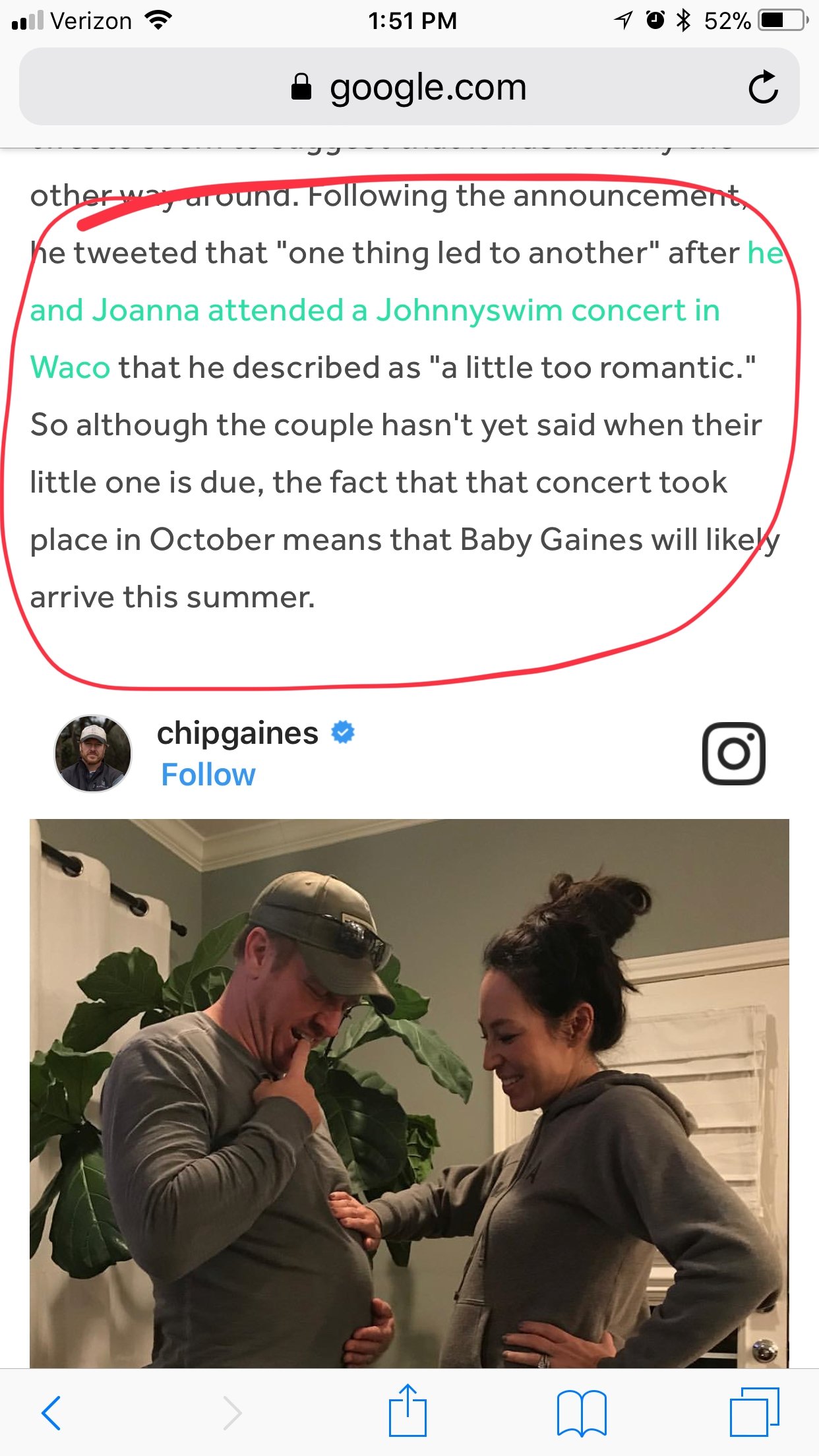Viewport: 819px width, 1456px height.
Task: Tap the blue verified badge beside chipgaines
Action: 343,732
